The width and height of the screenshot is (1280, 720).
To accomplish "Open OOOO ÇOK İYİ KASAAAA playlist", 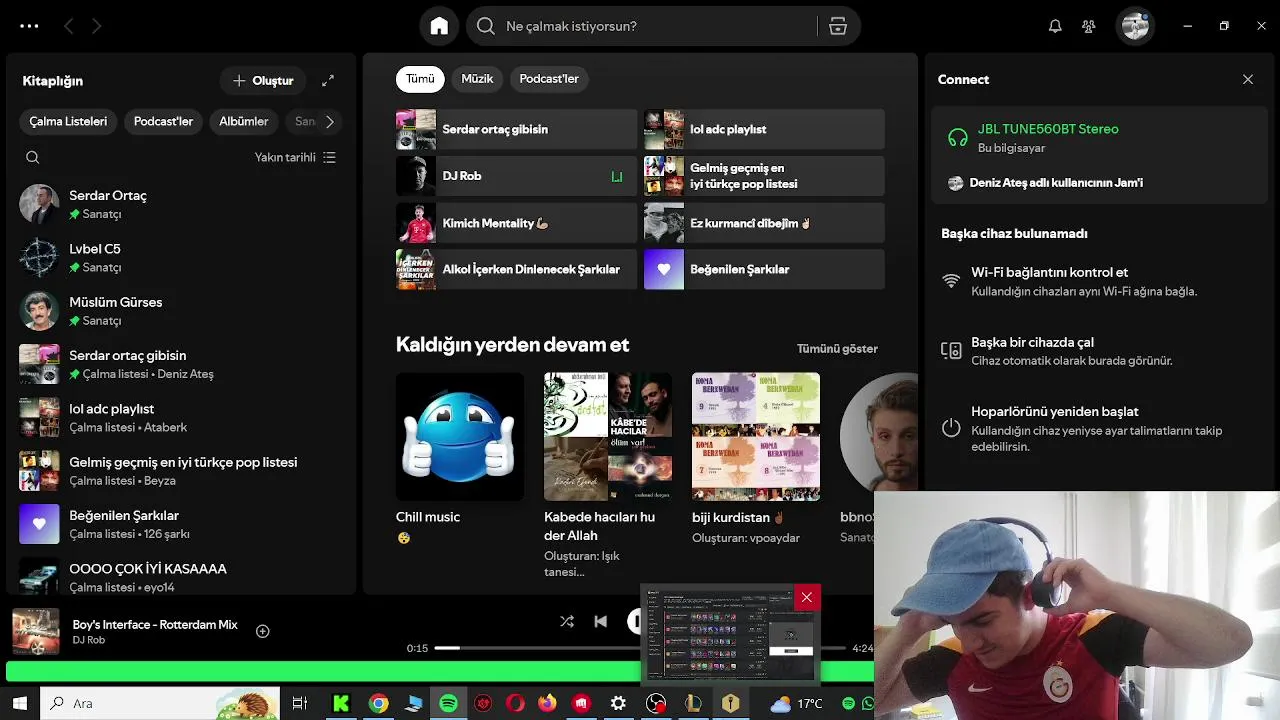I will (x=180, y=577).
